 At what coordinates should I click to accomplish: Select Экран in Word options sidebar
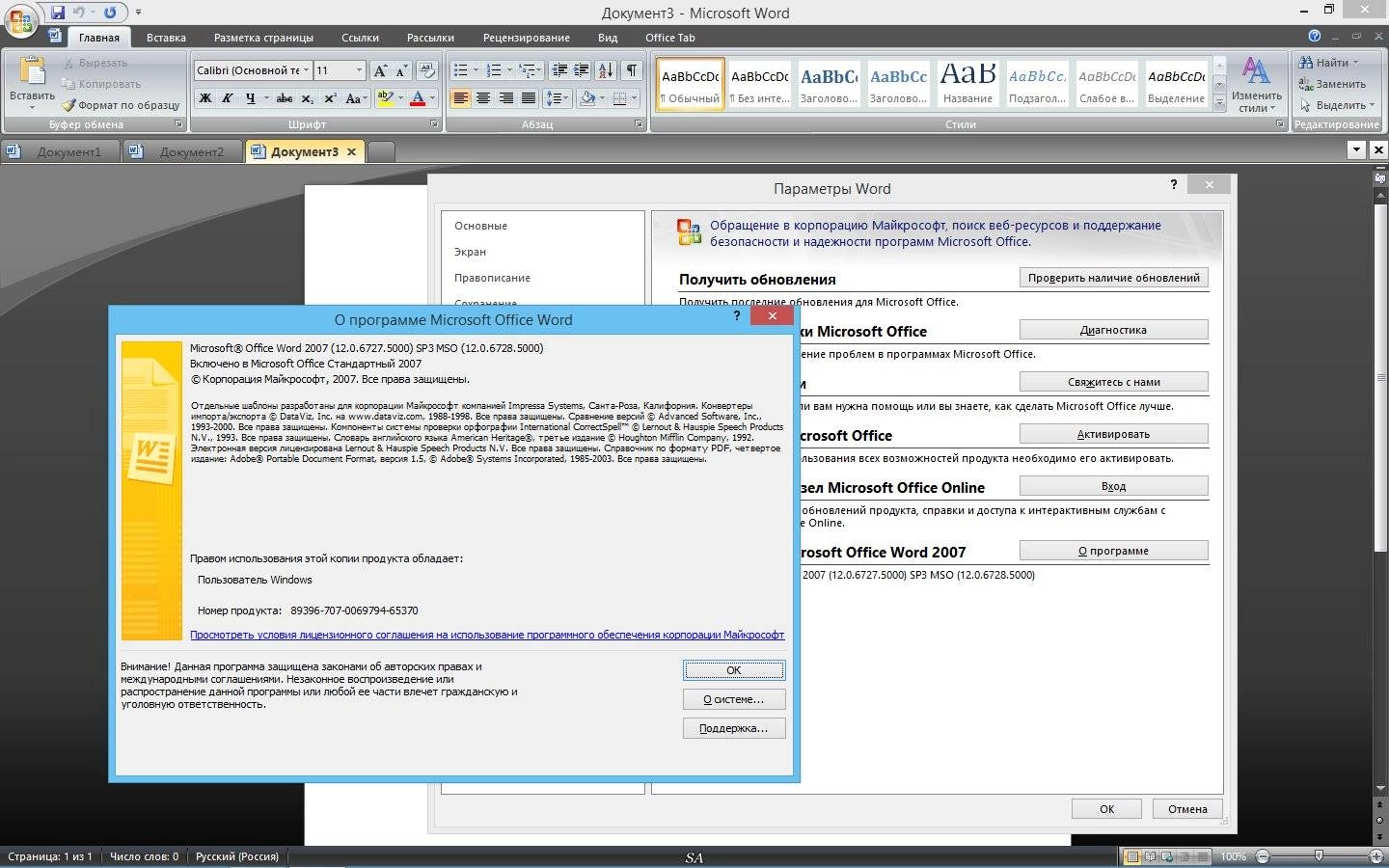click(x=471, y=252)
